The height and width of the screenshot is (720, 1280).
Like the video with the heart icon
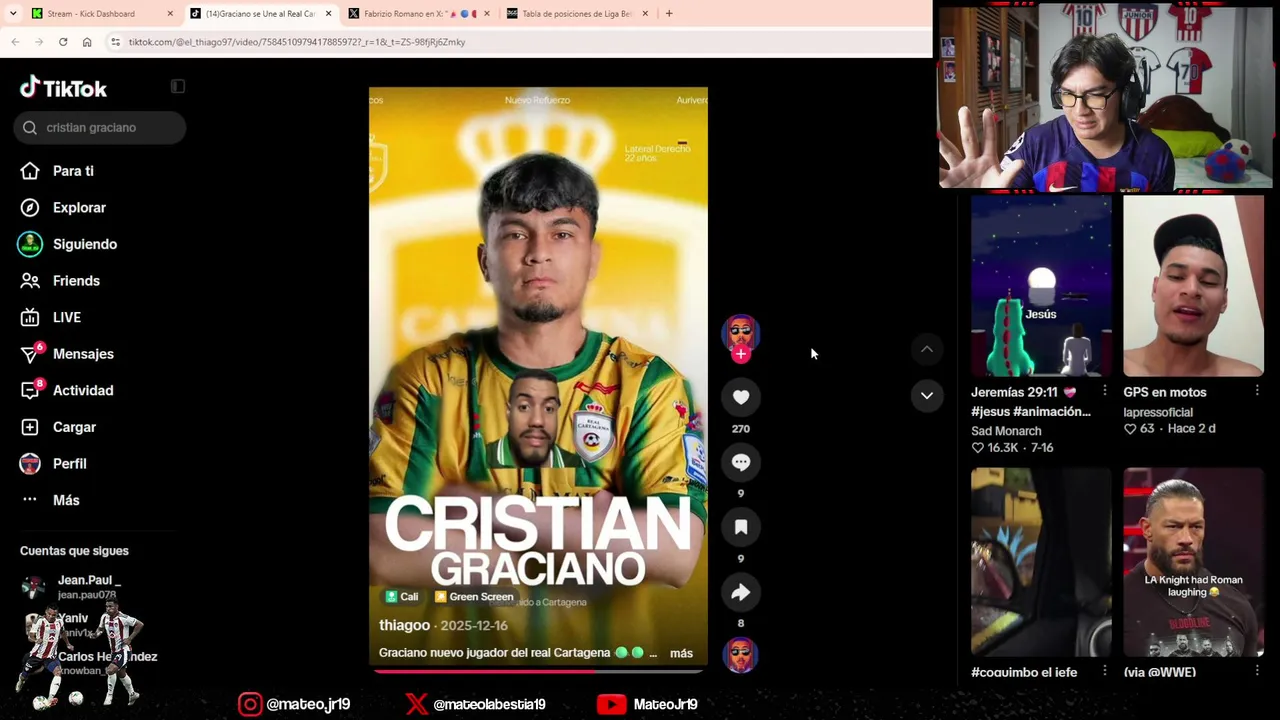tap(741, 397)
